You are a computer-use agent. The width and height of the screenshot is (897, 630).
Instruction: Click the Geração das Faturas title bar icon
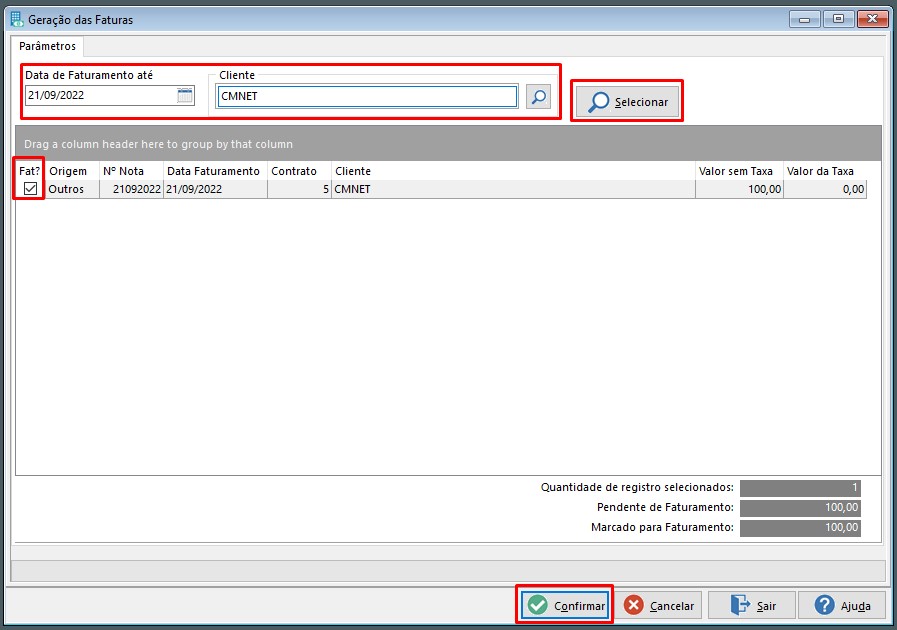(x=17, y=19)
